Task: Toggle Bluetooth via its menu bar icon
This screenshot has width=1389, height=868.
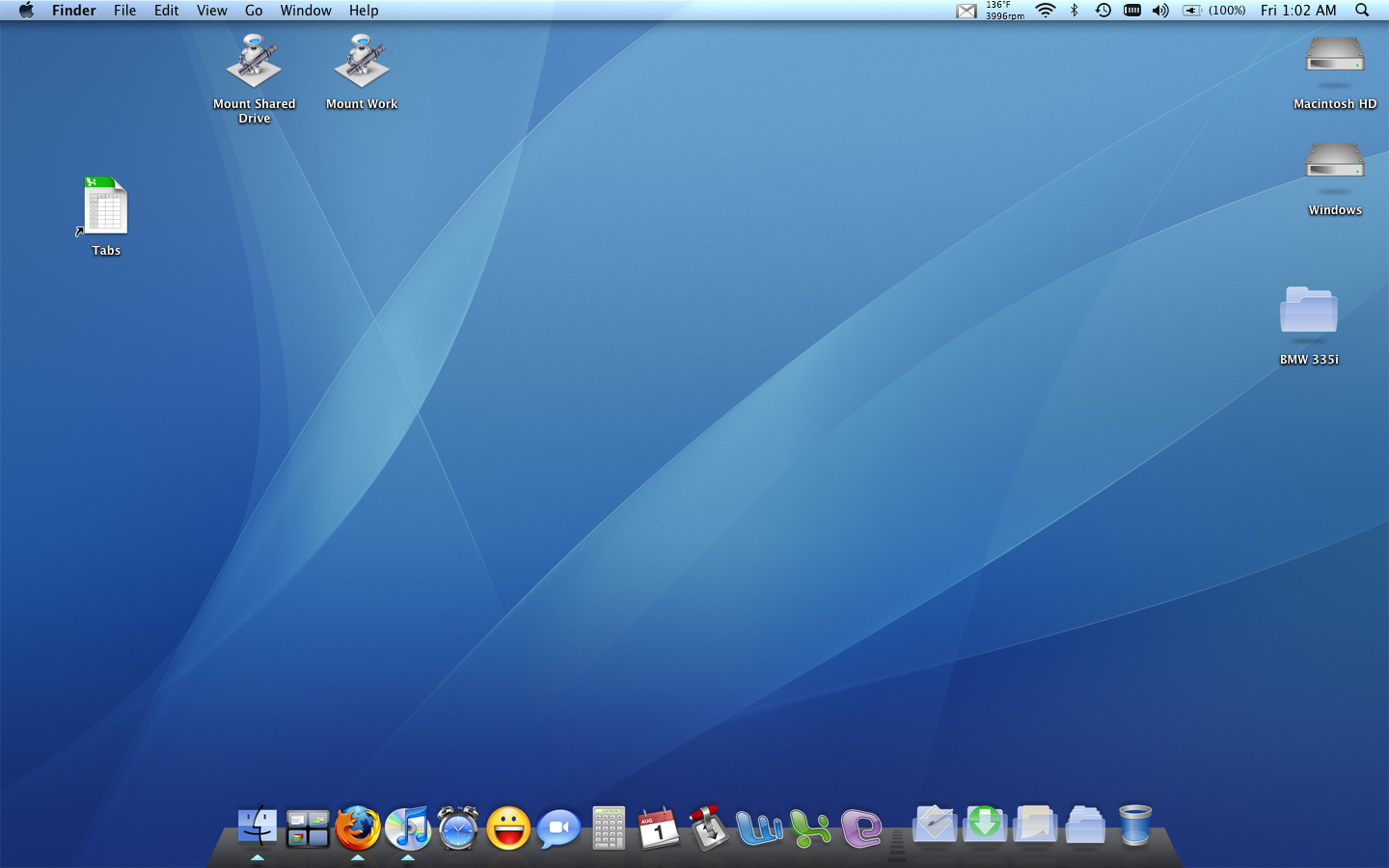Action: [1075, 11]
